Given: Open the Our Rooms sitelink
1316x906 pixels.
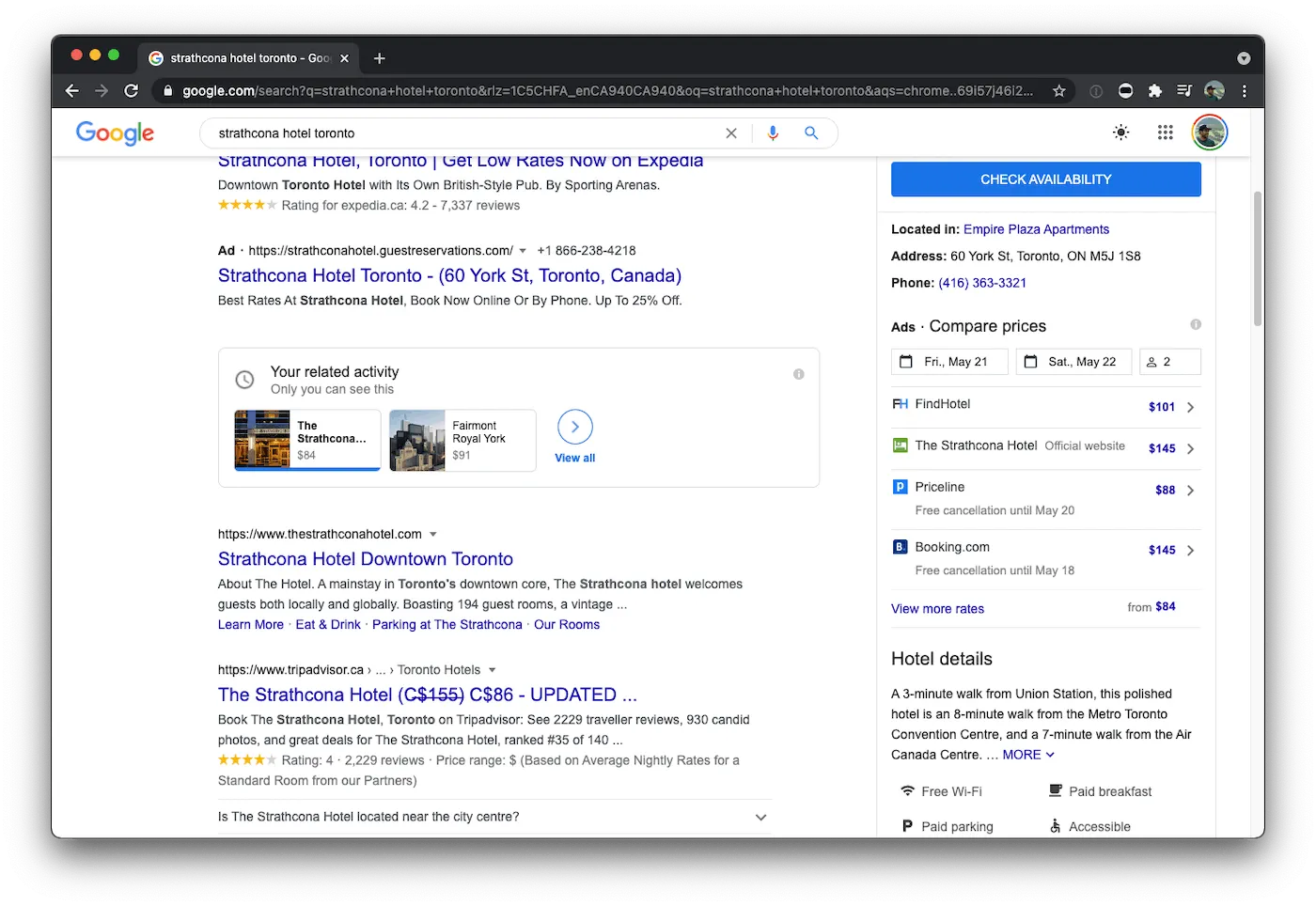Looking at the screenshot, I should point(567,625).
